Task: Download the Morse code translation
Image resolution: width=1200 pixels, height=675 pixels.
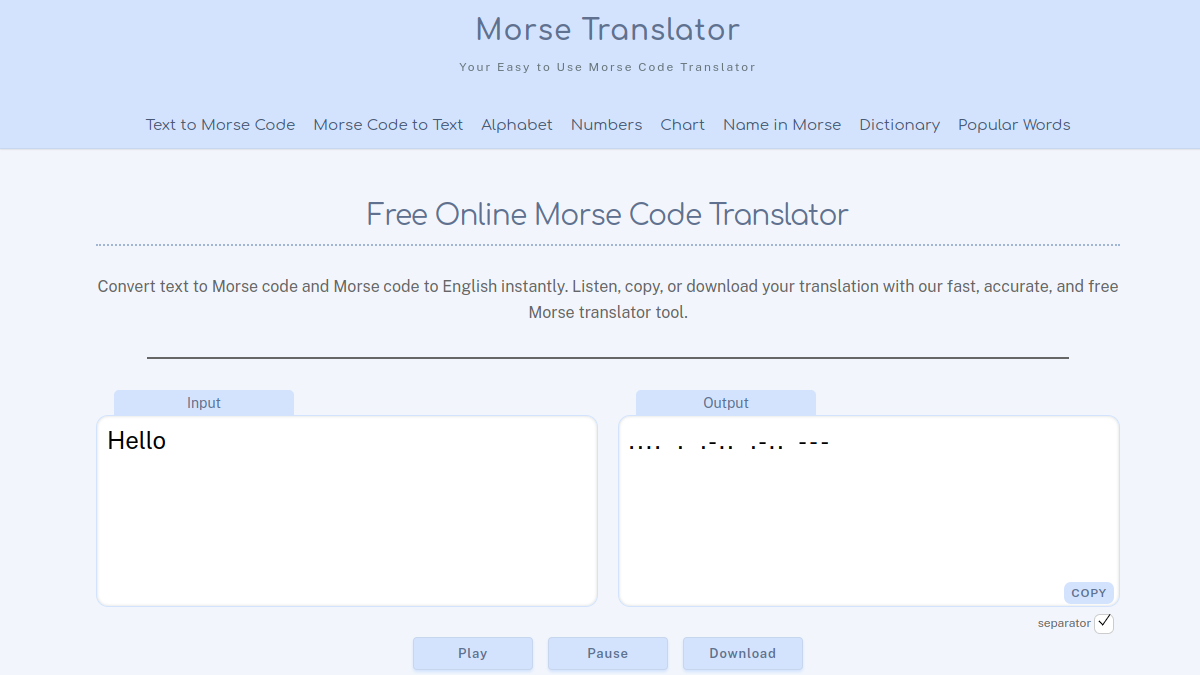Action: coord(743,653)
